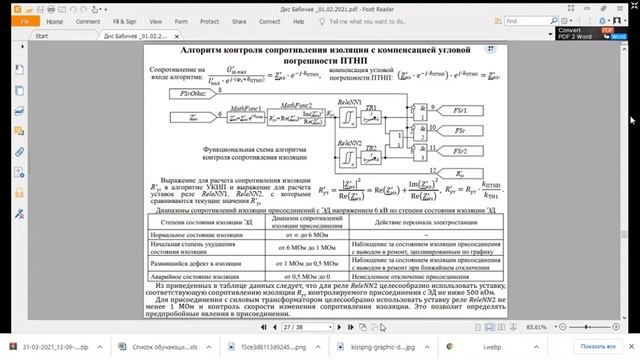Click the magnifier search icon in Find box

coord(554,21)
